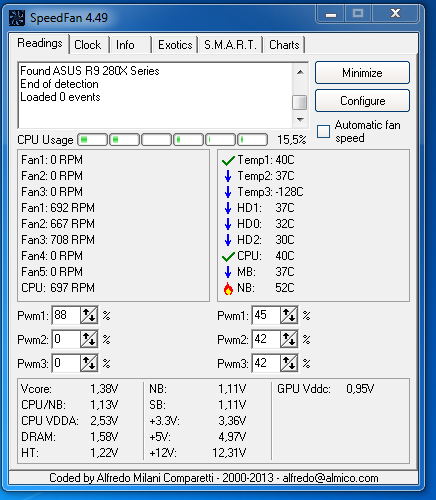Click the 'Fan3: 708 RPM' reading

[58, 240]
